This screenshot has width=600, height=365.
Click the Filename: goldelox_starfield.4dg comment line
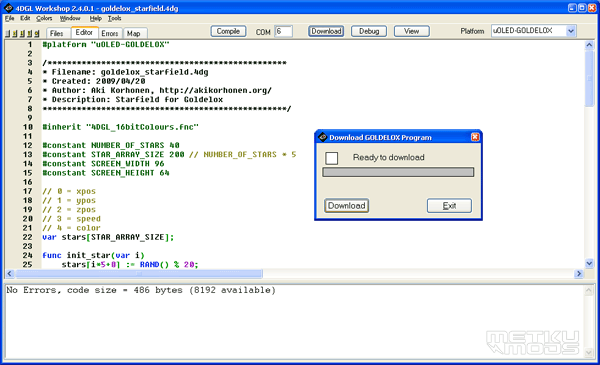pyautogui.click(x=125, y=72)
